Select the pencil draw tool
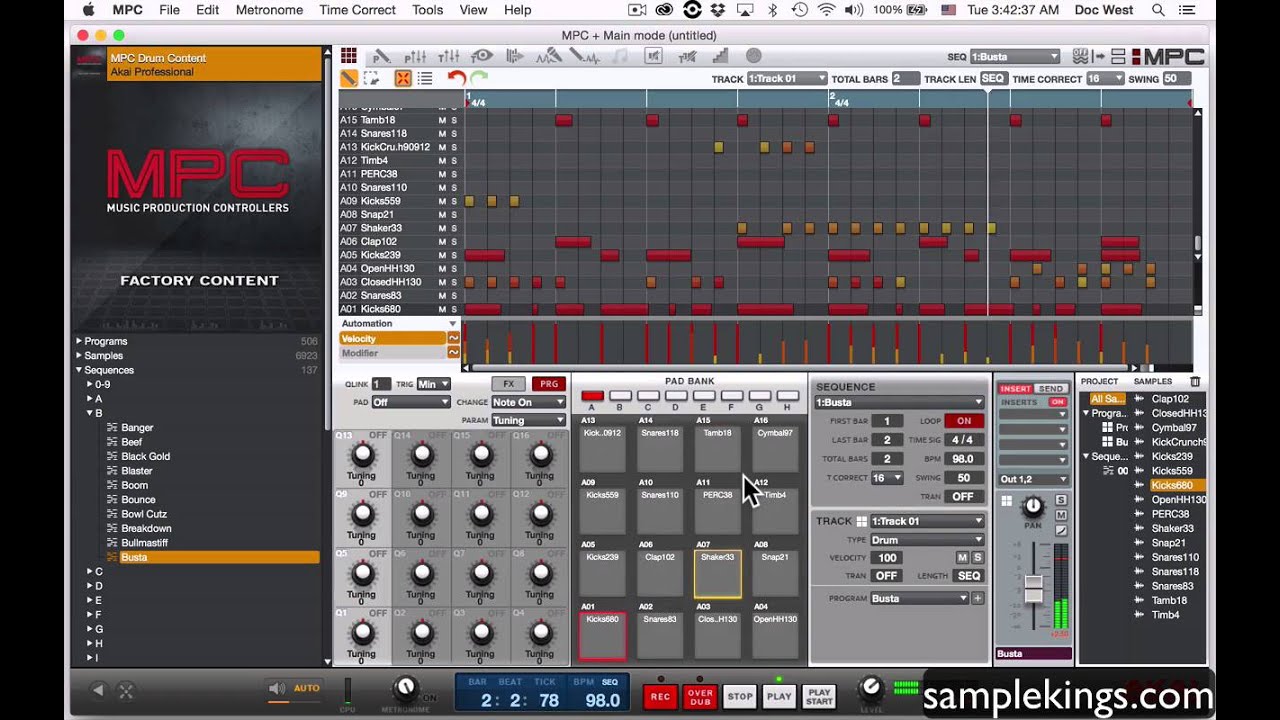Image resolution: width=1280 pixels, height=720 pixels. click(x=349, y=78)
